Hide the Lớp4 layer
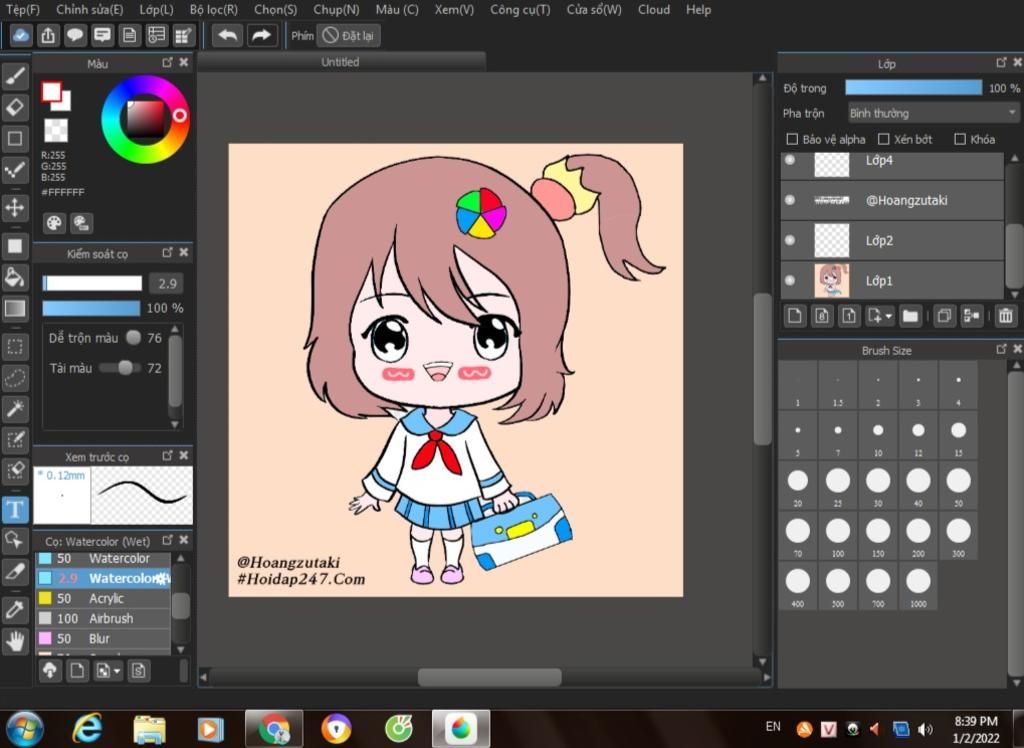Image resolution: width=1024 pixels, height=748 pixels. [790, 159]
